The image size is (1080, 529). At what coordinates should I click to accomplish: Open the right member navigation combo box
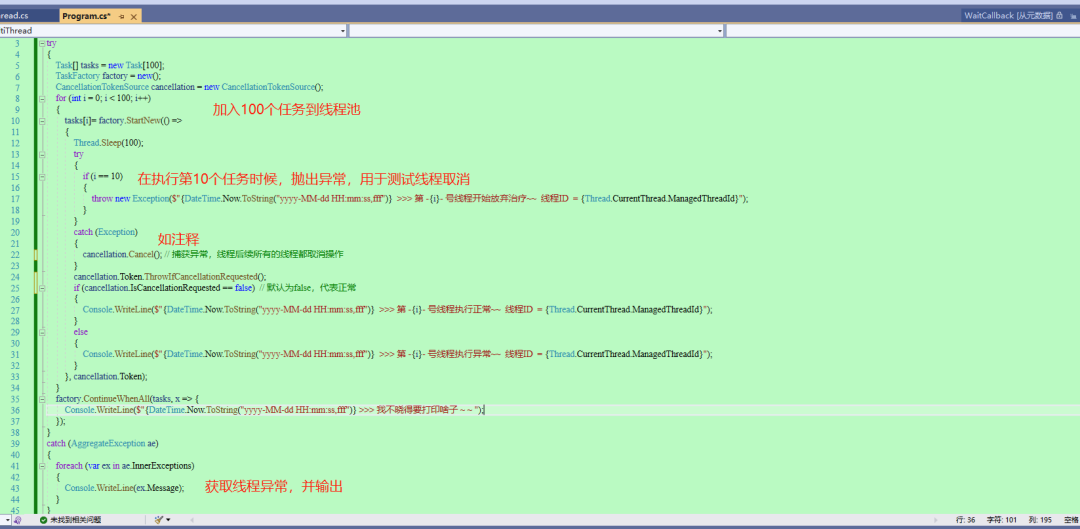[903, 30]
